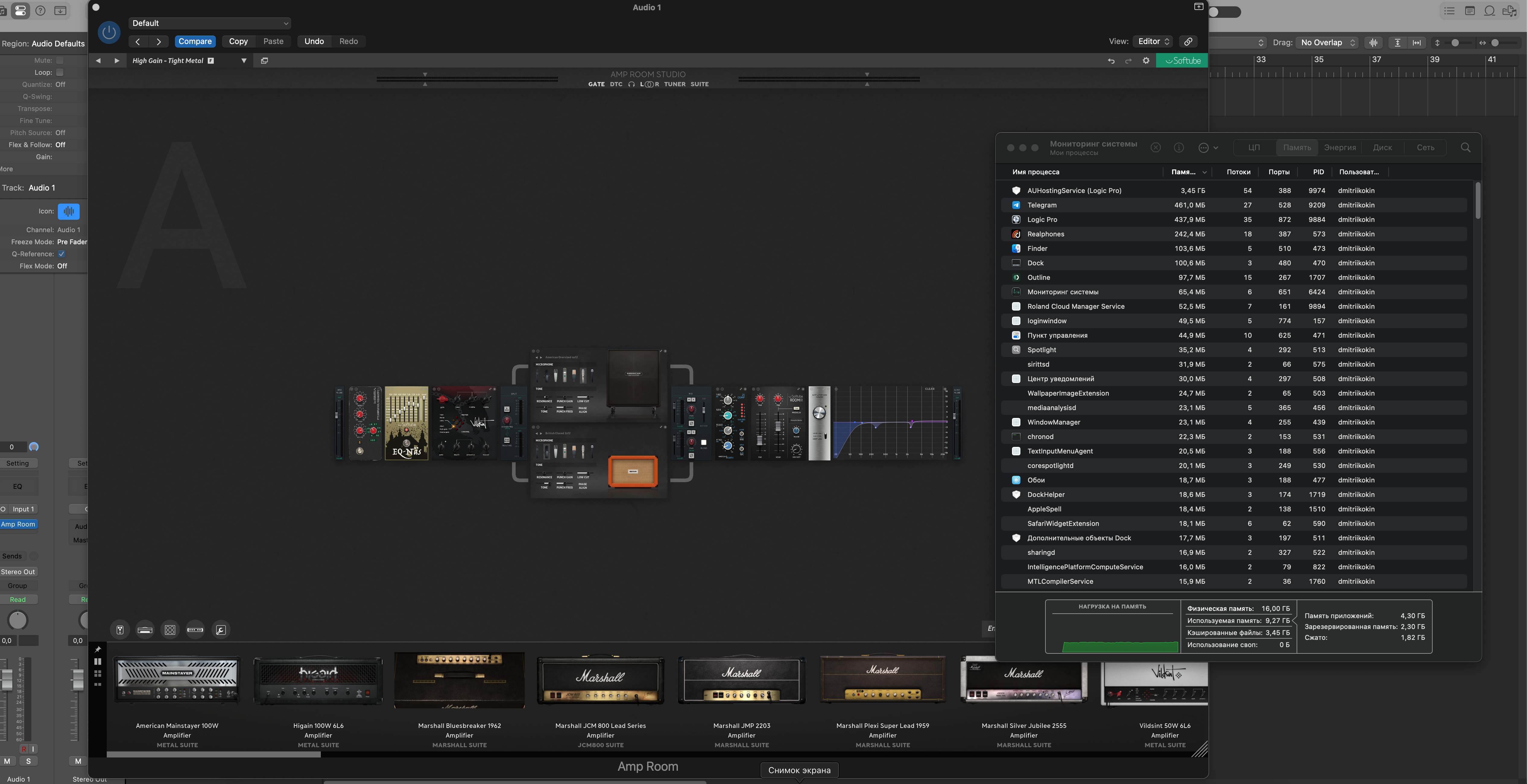Toggle the plugin window link icon
Viewport: 1527px width, 784px height.
[x=1188, y=42]
